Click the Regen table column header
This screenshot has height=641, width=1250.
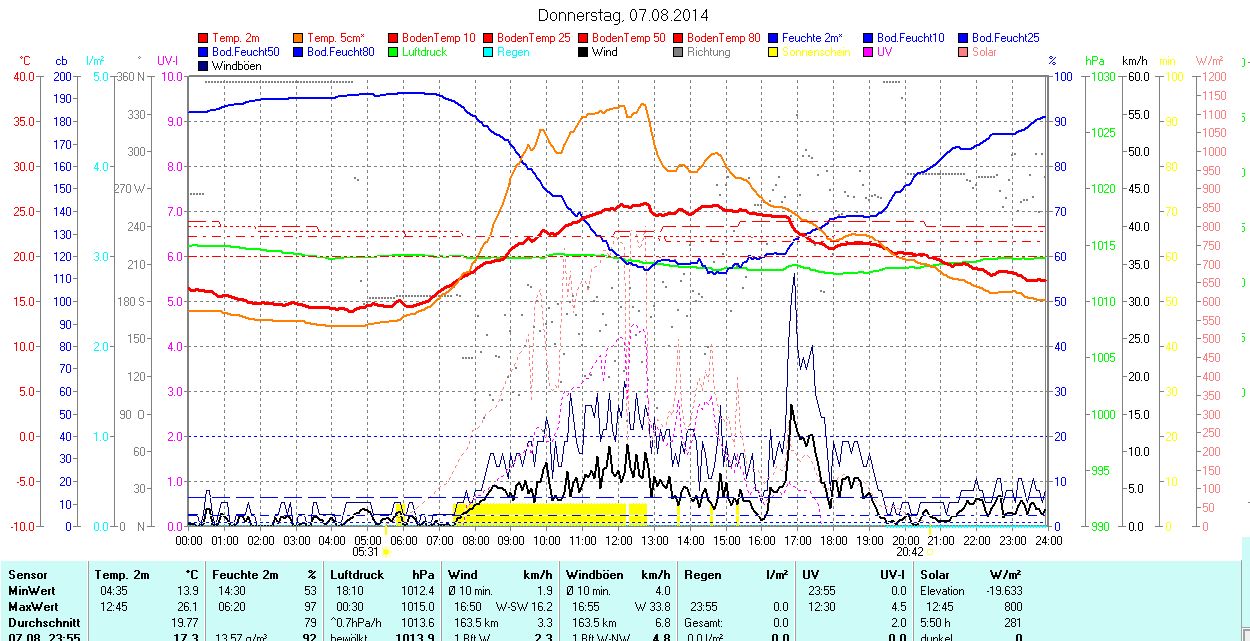[702, 575]
